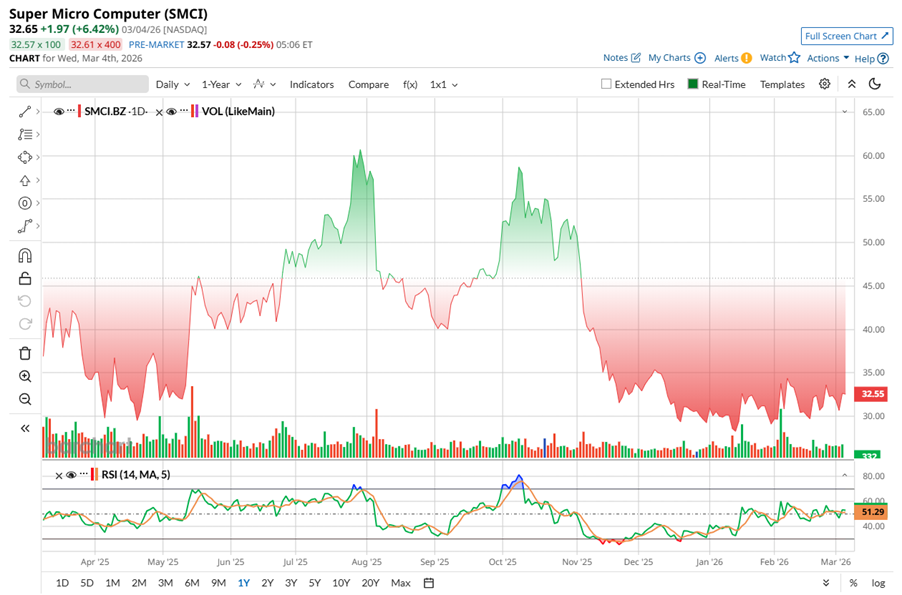Image resolution: width=902 pixels, height=595 pixels.
Task: Click the Symbol search input field
Action: point(82,84)
